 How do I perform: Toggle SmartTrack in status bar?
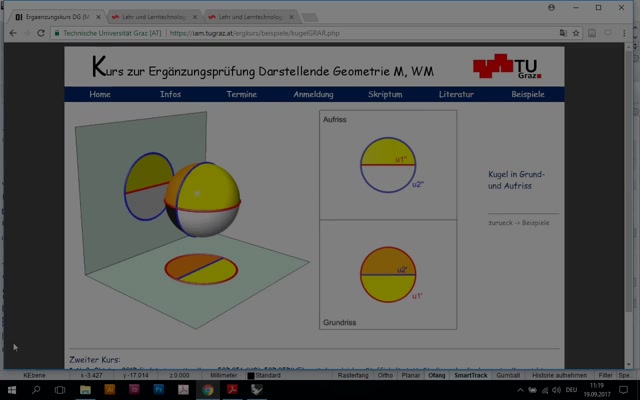(x=470, y=375)
